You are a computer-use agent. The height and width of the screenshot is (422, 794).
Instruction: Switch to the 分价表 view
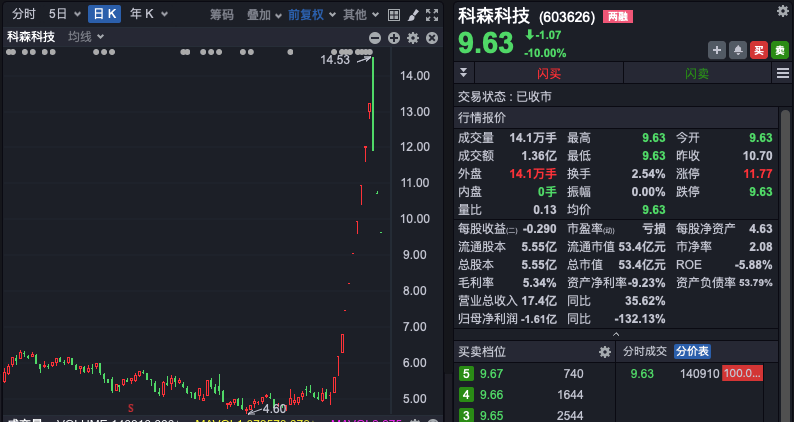tap(692, 351)
